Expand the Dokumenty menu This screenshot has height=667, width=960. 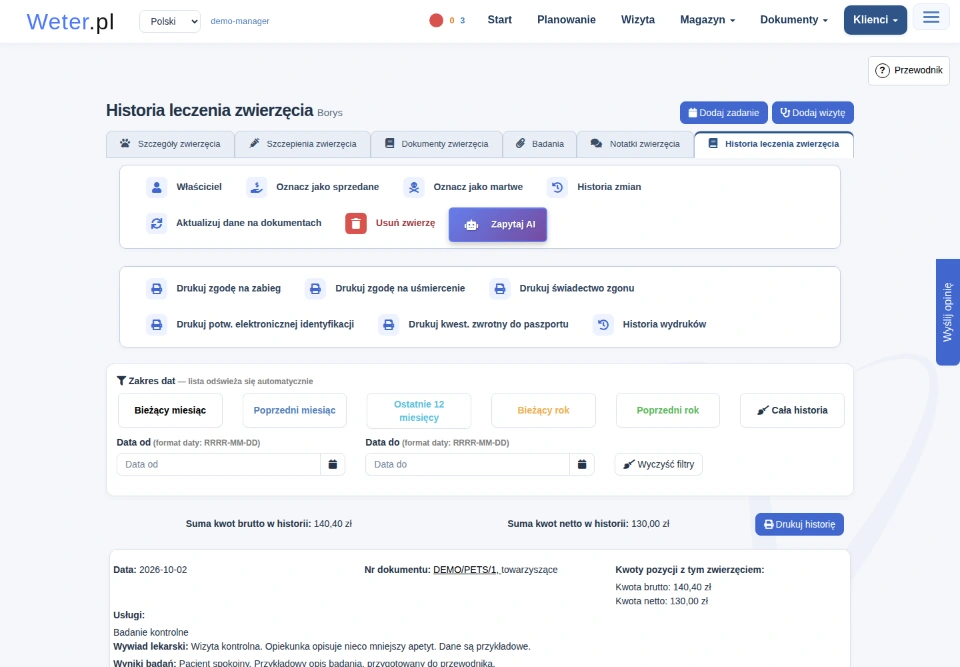click(793, 20)
